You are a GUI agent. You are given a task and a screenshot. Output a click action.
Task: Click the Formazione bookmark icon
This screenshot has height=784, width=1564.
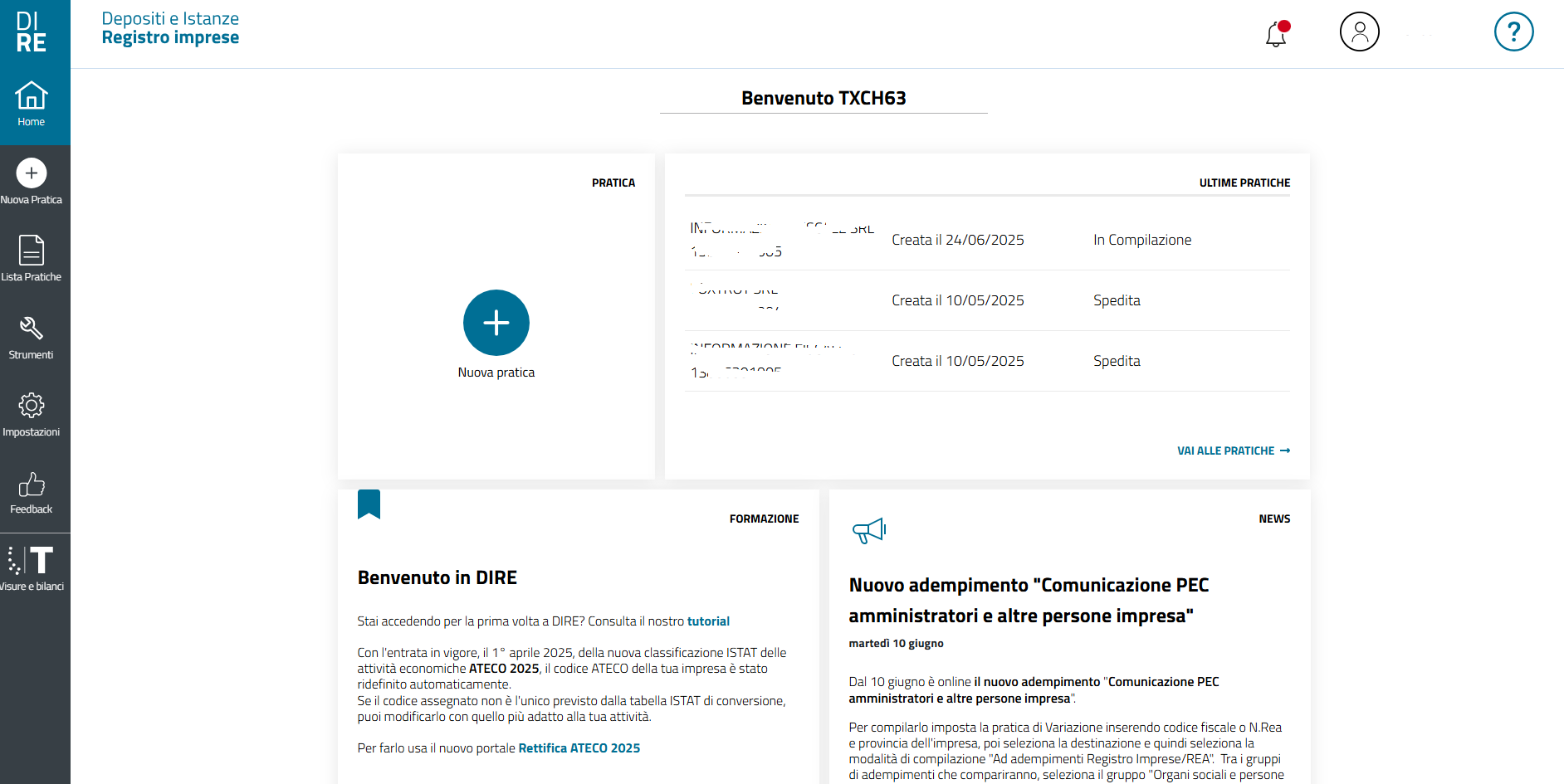[369, 504]
